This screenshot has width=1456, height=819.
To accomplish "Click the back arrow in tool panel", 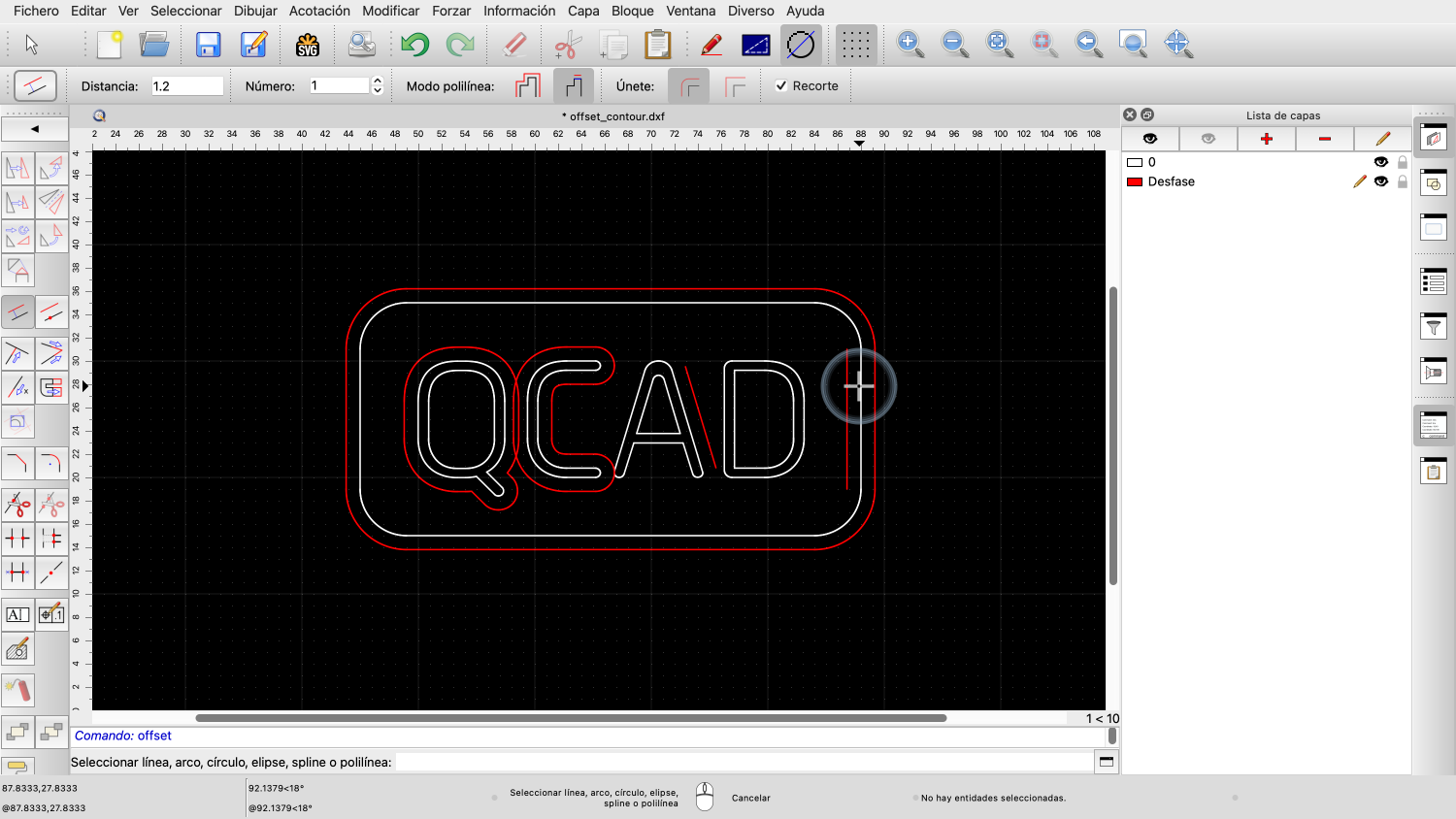I will [35, 129].
